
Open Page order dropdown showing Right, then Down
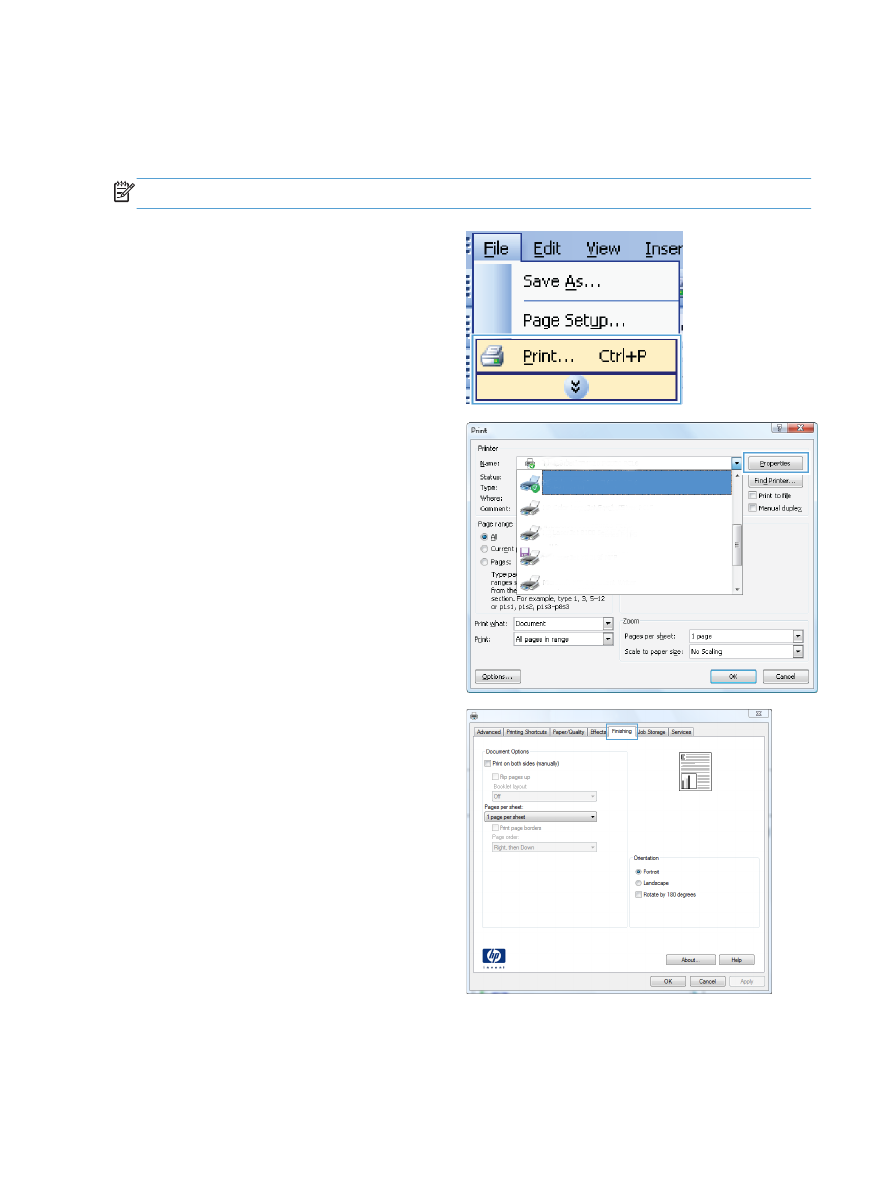point(545,847)
